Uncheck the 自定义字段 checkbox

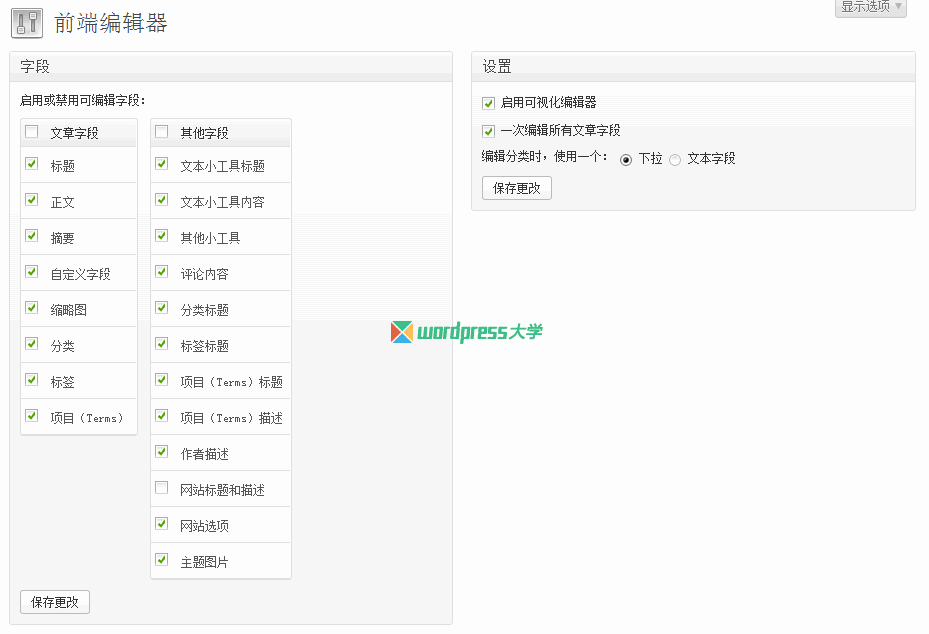coord(32,271)
